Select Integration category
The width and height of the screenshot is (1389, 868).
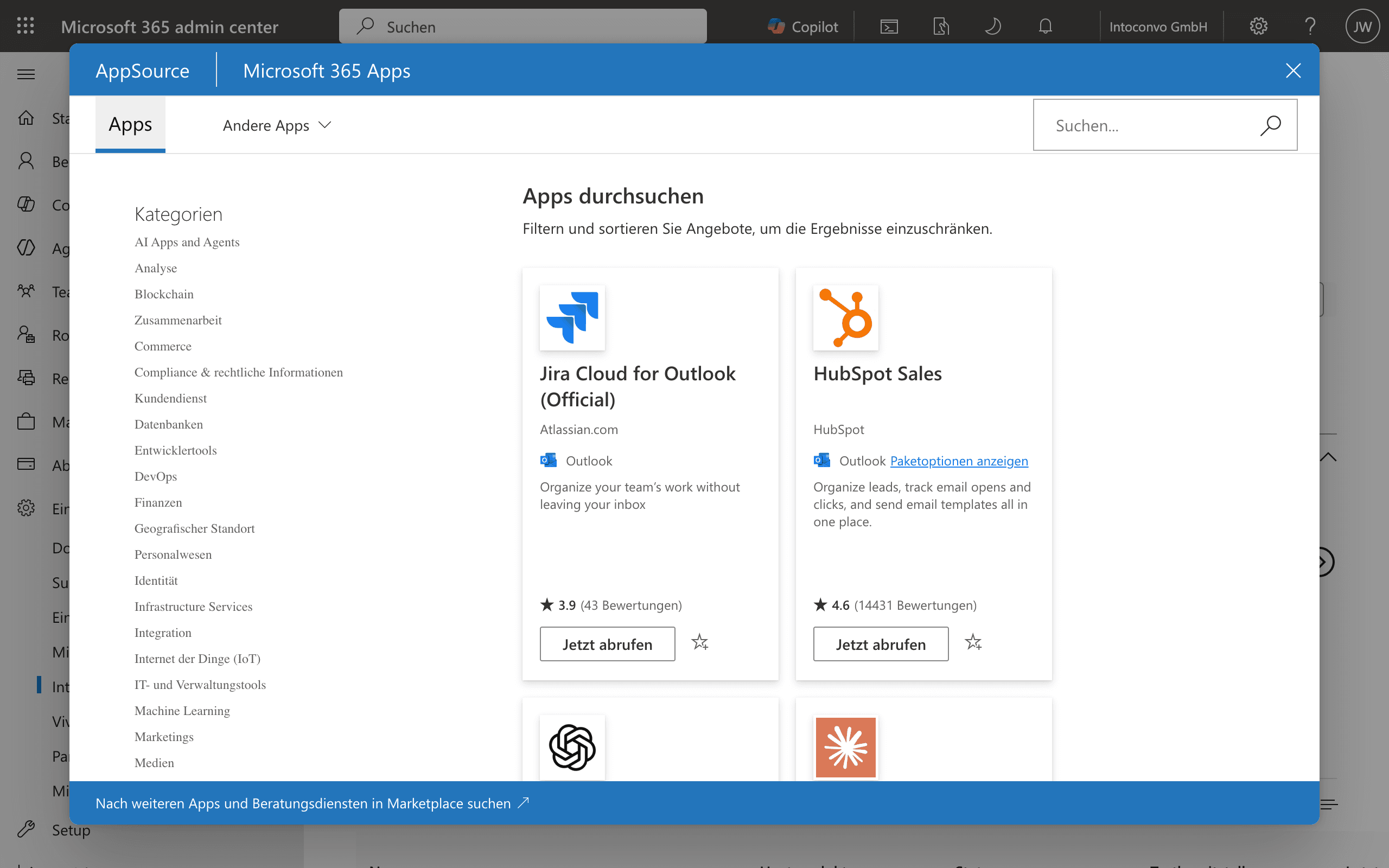pyautogui.click(x=163, y=633)
